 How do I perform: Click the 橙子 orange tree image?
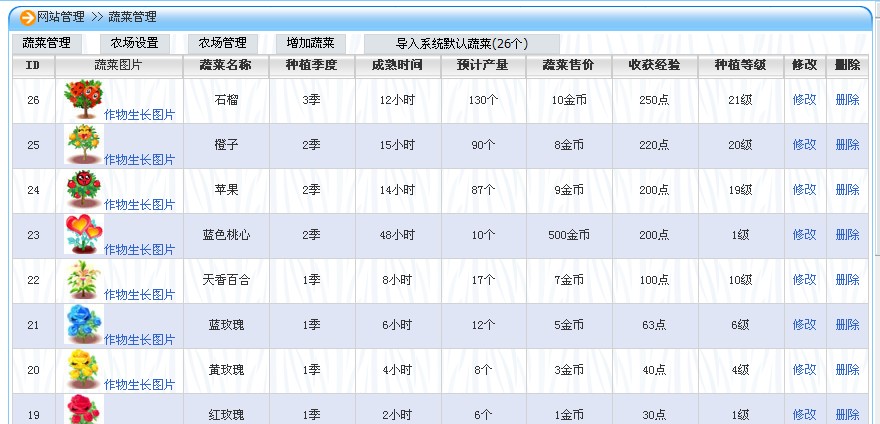pos(84,144)
